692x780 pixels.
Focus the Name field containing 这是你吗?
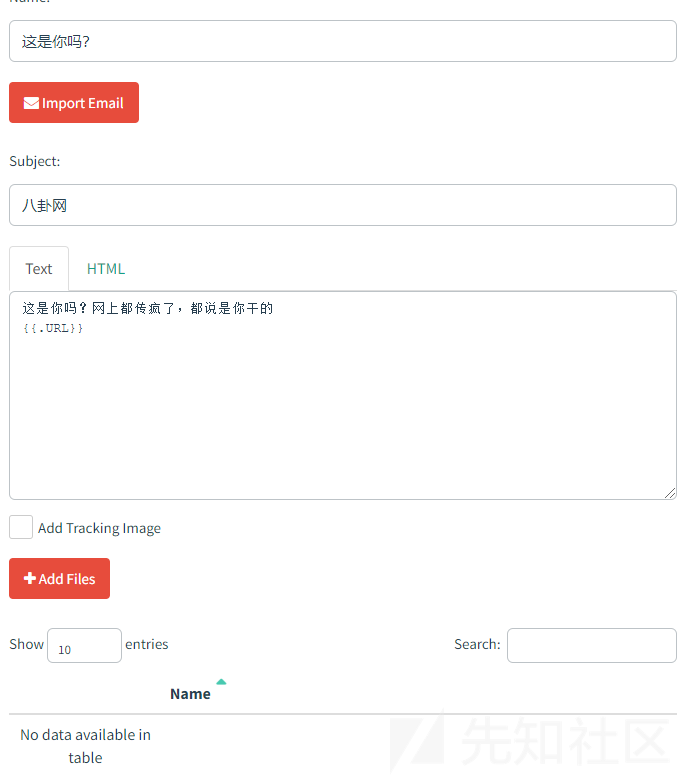342,41
